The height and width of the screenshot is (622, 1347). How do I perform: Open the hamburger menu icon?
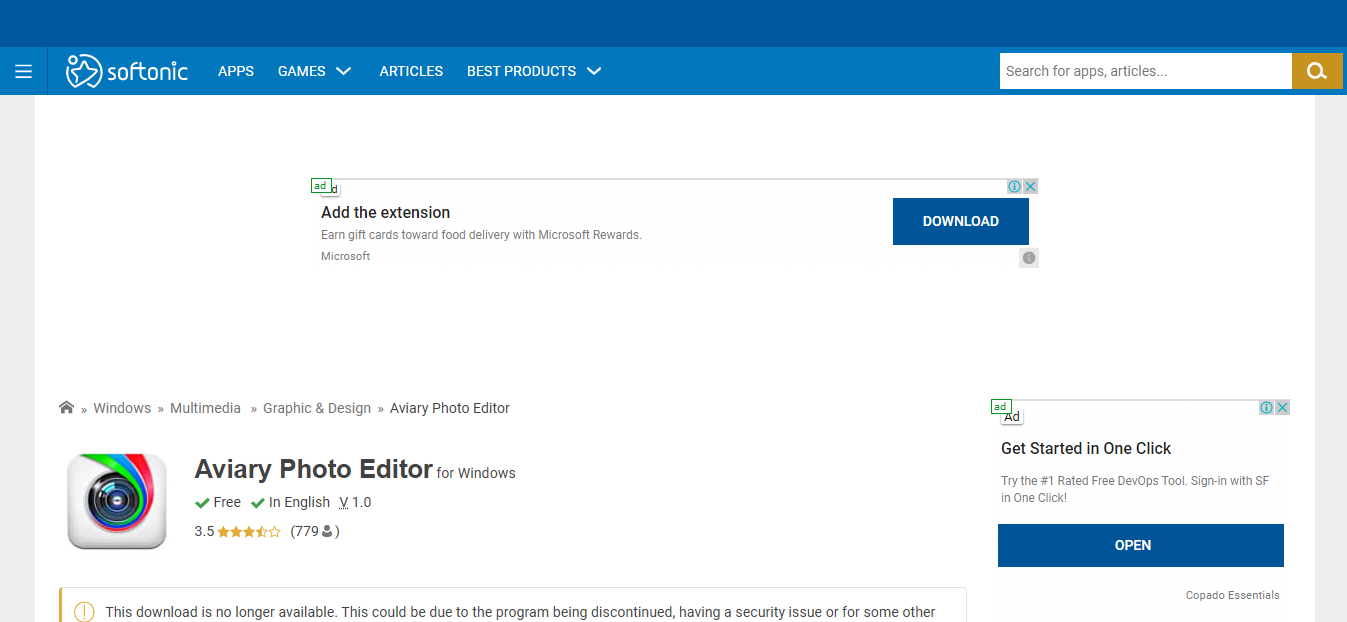pyautogui.click(x=23, y=71)
